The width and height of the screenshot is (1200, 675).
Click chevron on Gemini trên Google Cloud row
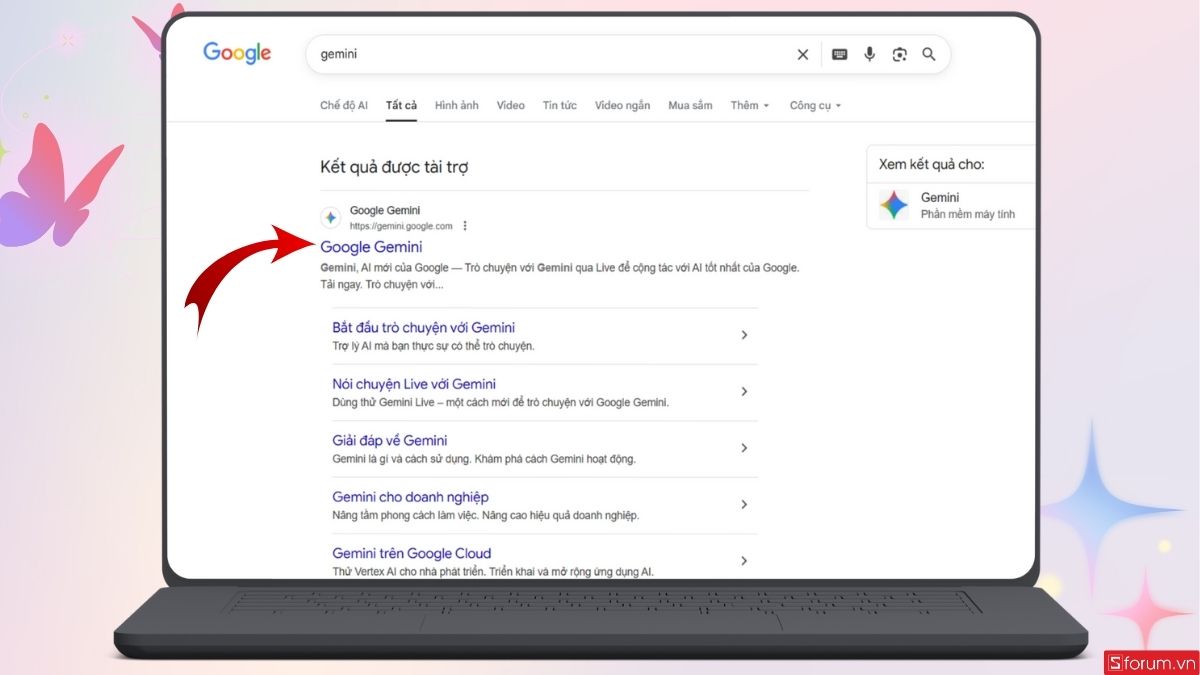(744, 561)
